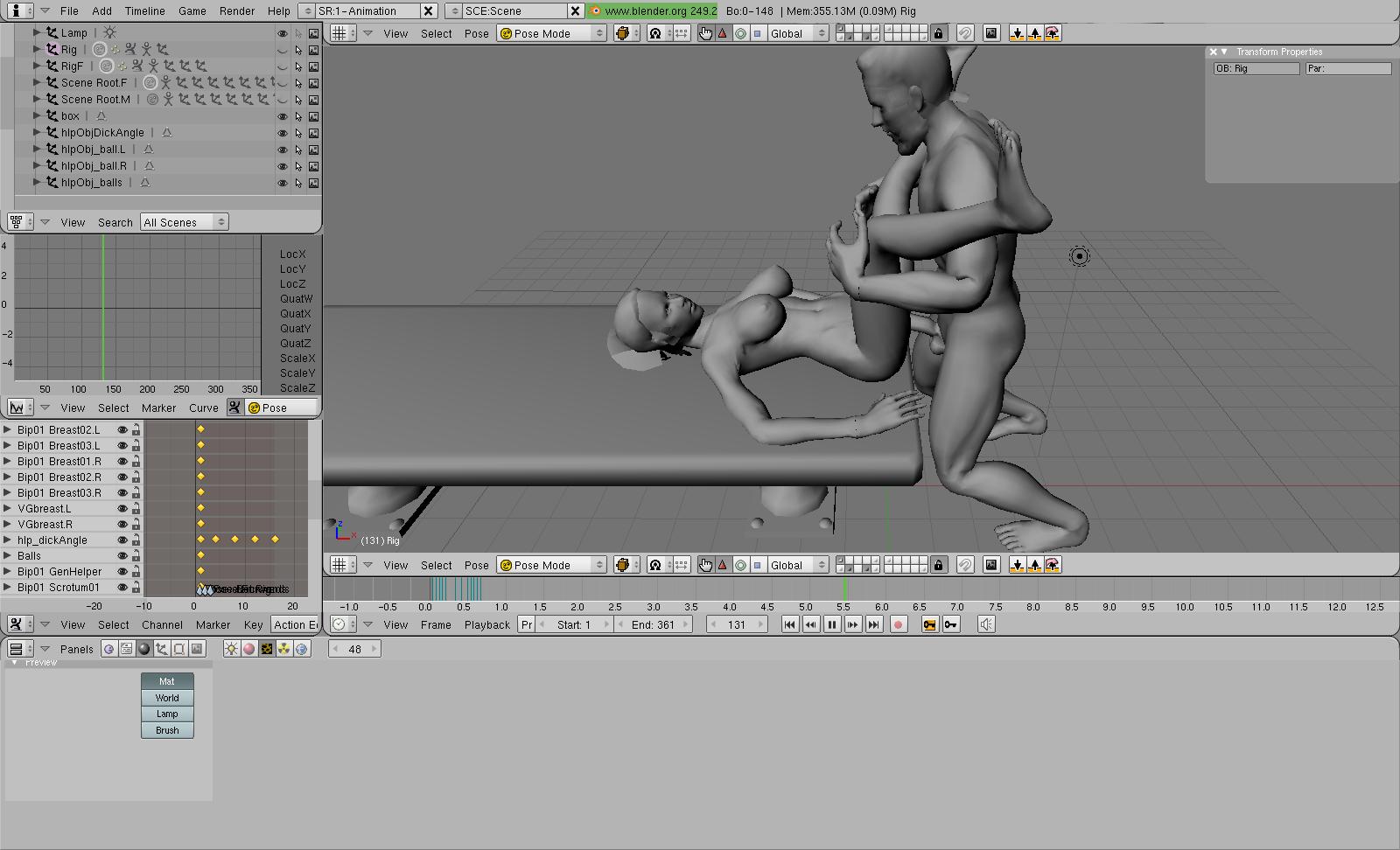Toggle visibility eye for box in outliner
1400x850 pixels.
point(282,116)
